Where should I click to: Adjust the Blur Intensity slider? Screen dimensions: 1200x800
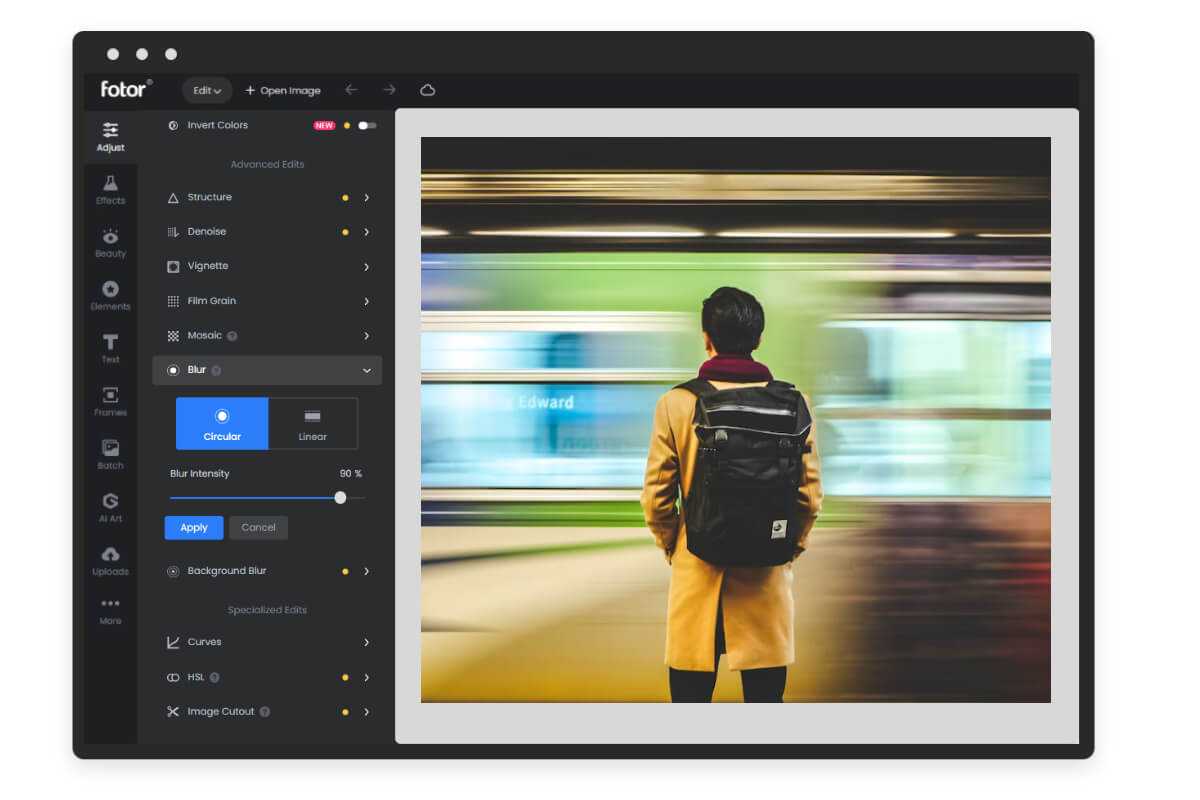340,497
